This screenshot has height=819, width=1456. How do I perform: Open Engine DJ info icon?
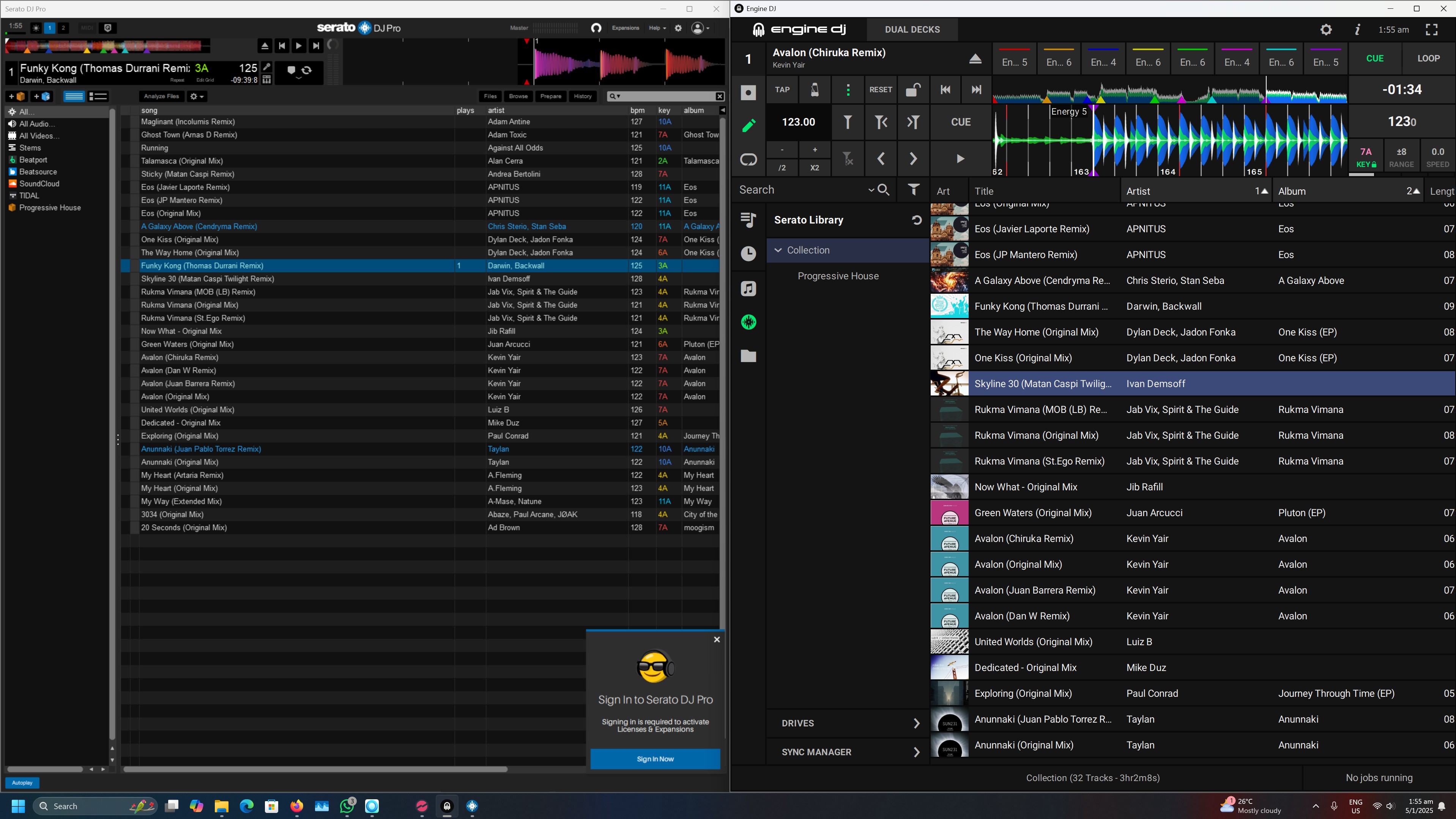[1358, 29]
